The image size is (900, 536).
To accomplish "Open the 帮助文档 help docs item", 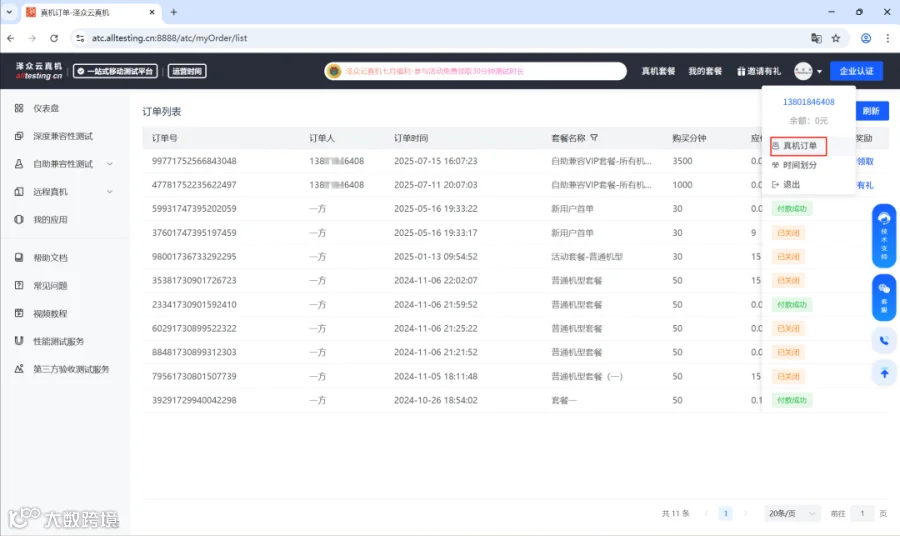I will click(x=50, y=258).
